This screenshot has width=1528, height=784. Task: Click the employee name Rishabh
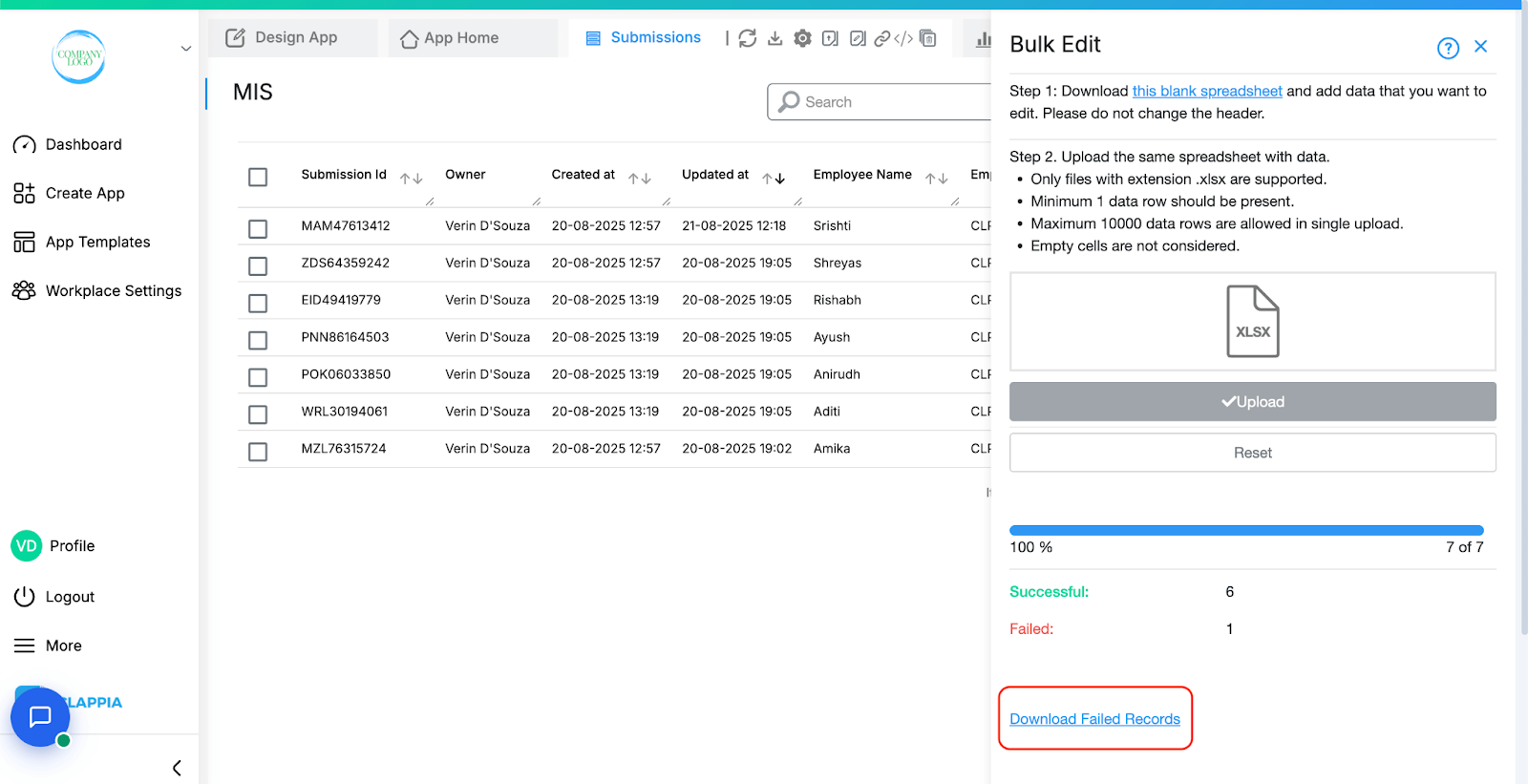(x=838, y=300)
